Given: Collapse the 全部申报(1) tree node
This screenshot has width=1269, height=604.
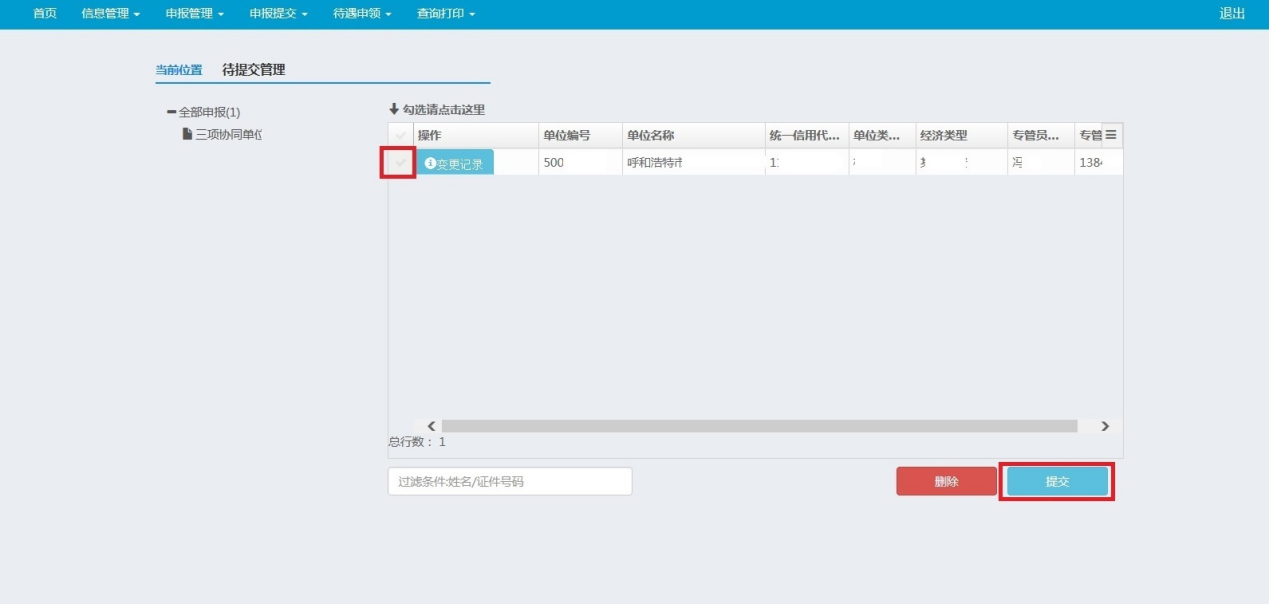Looking at the screenshot, I should (x=171, y=112).
